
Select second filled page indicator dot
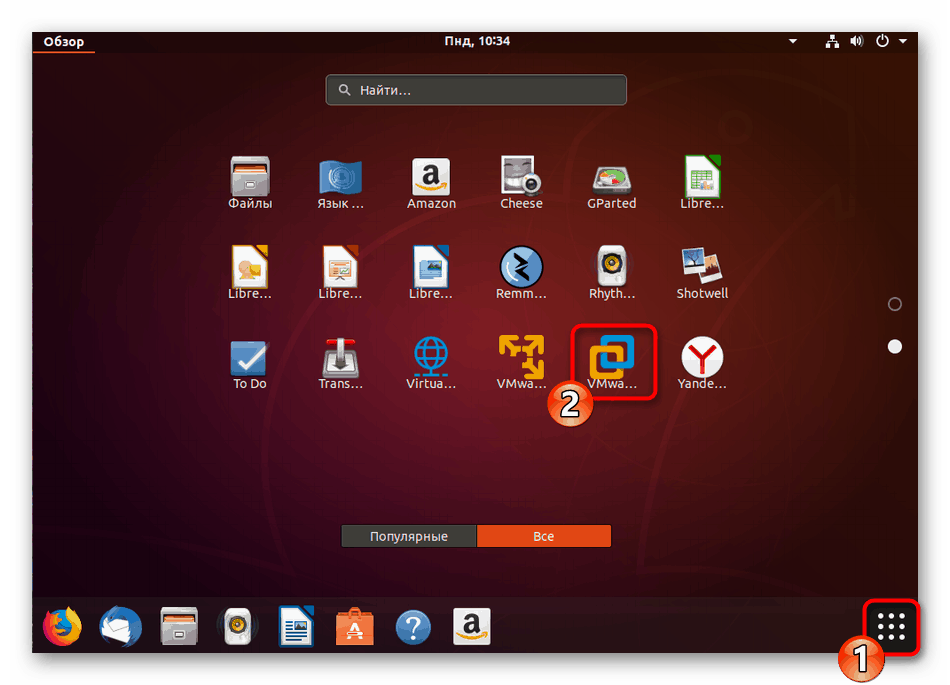point(894,346)
